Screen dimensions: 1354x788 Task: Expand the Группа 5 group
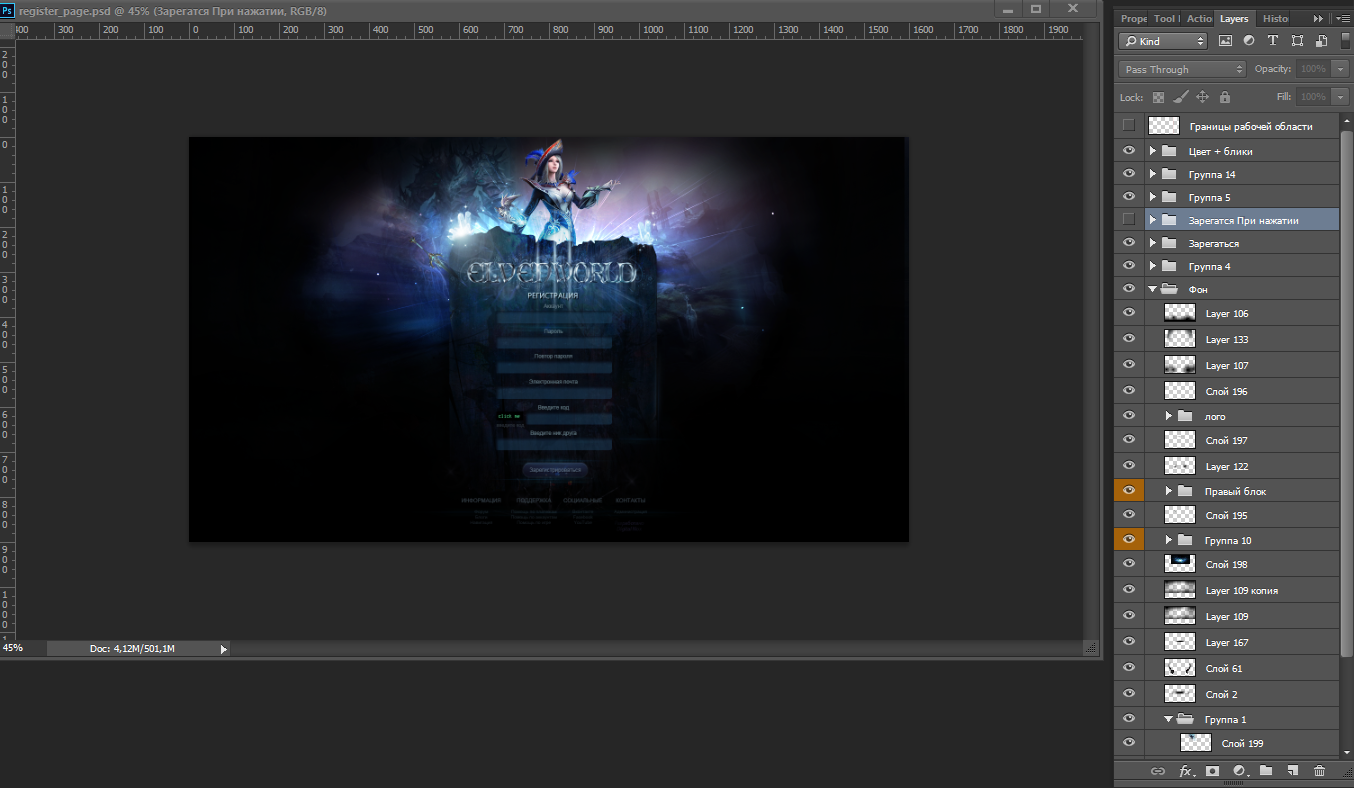(1152, 197)
